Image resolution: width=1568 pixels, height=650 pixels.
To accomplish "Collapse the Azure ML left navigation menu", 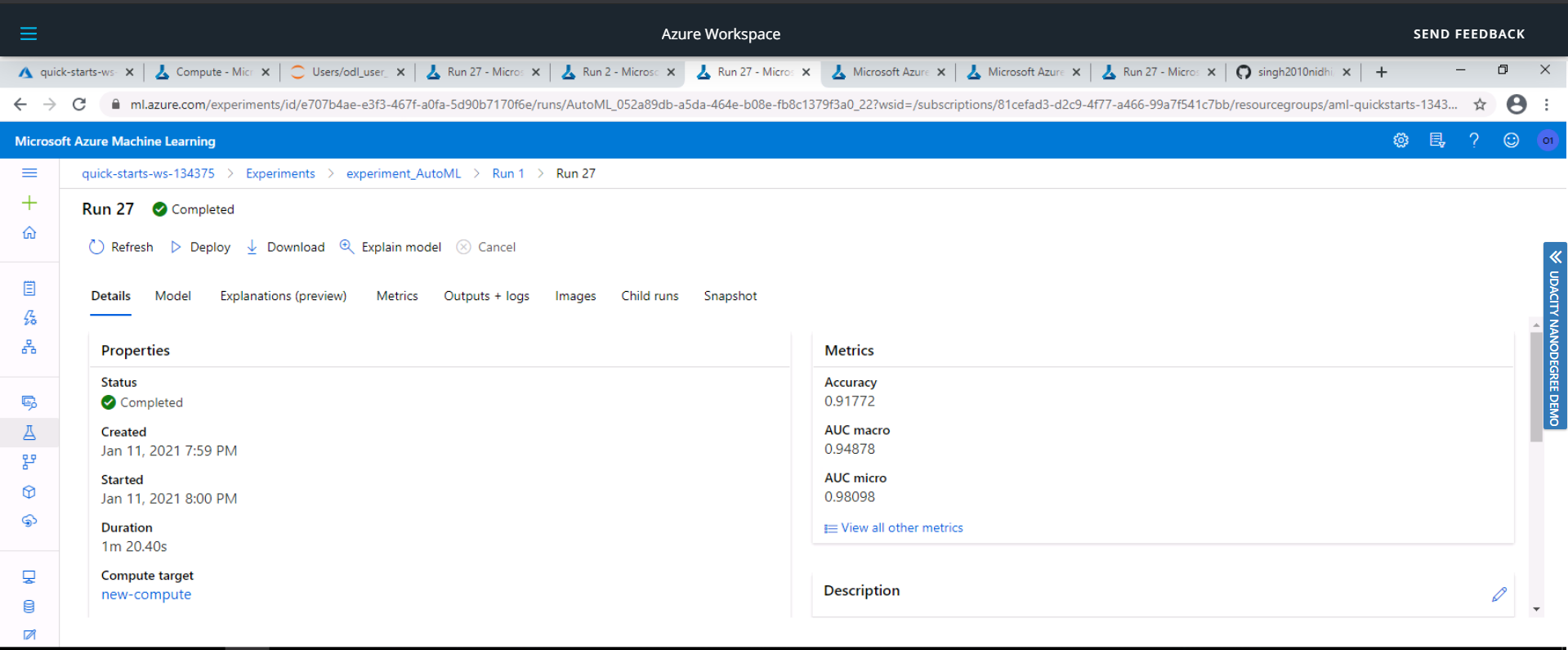I will [x=29, y=173].
